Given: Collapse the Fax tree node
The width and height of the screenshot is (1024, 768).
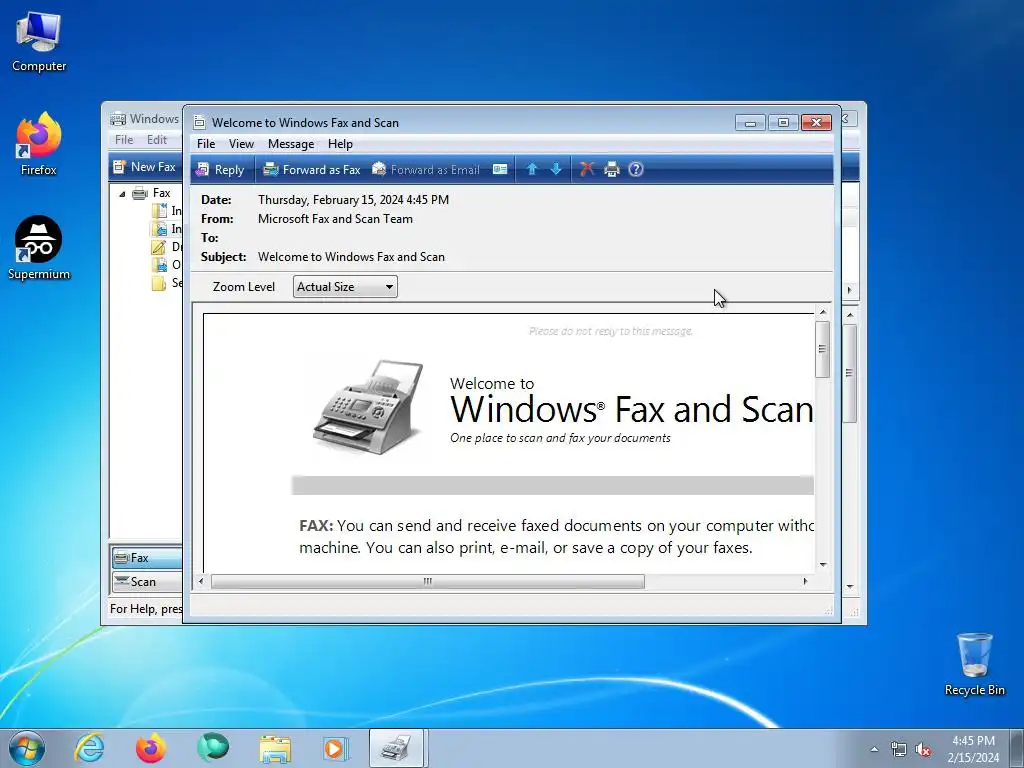Looking at the screenshot, I should pyautogui.click(x=122, y=193).
